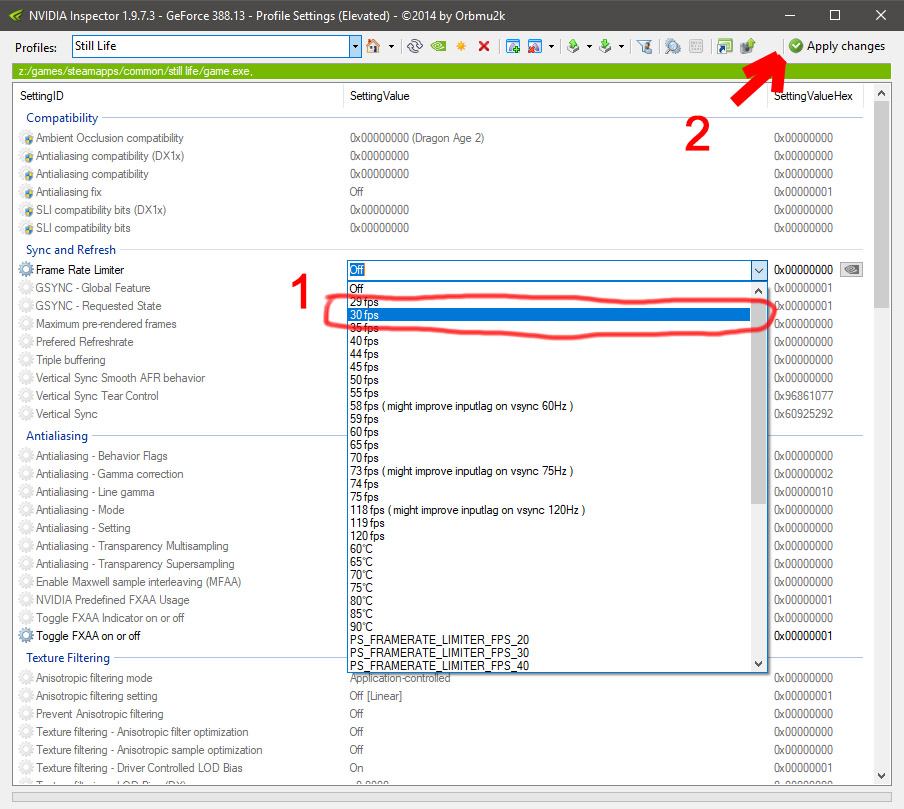Click the SettingValue column header
This screenshot has width=904, height=809.
pyautogui.click(x=555, y=96)
